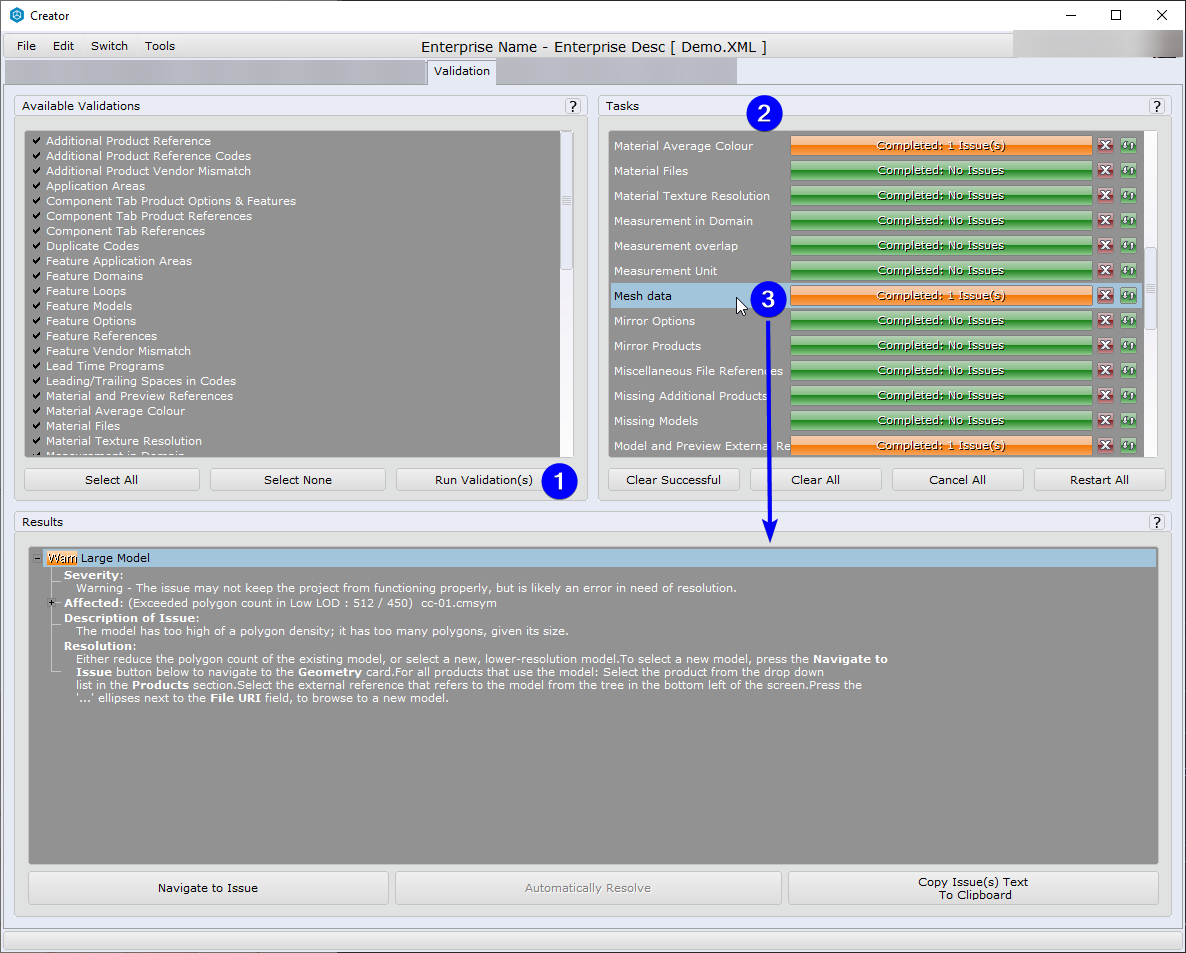
Task: Click the Select All button
Action: click(x=111, y=480)
